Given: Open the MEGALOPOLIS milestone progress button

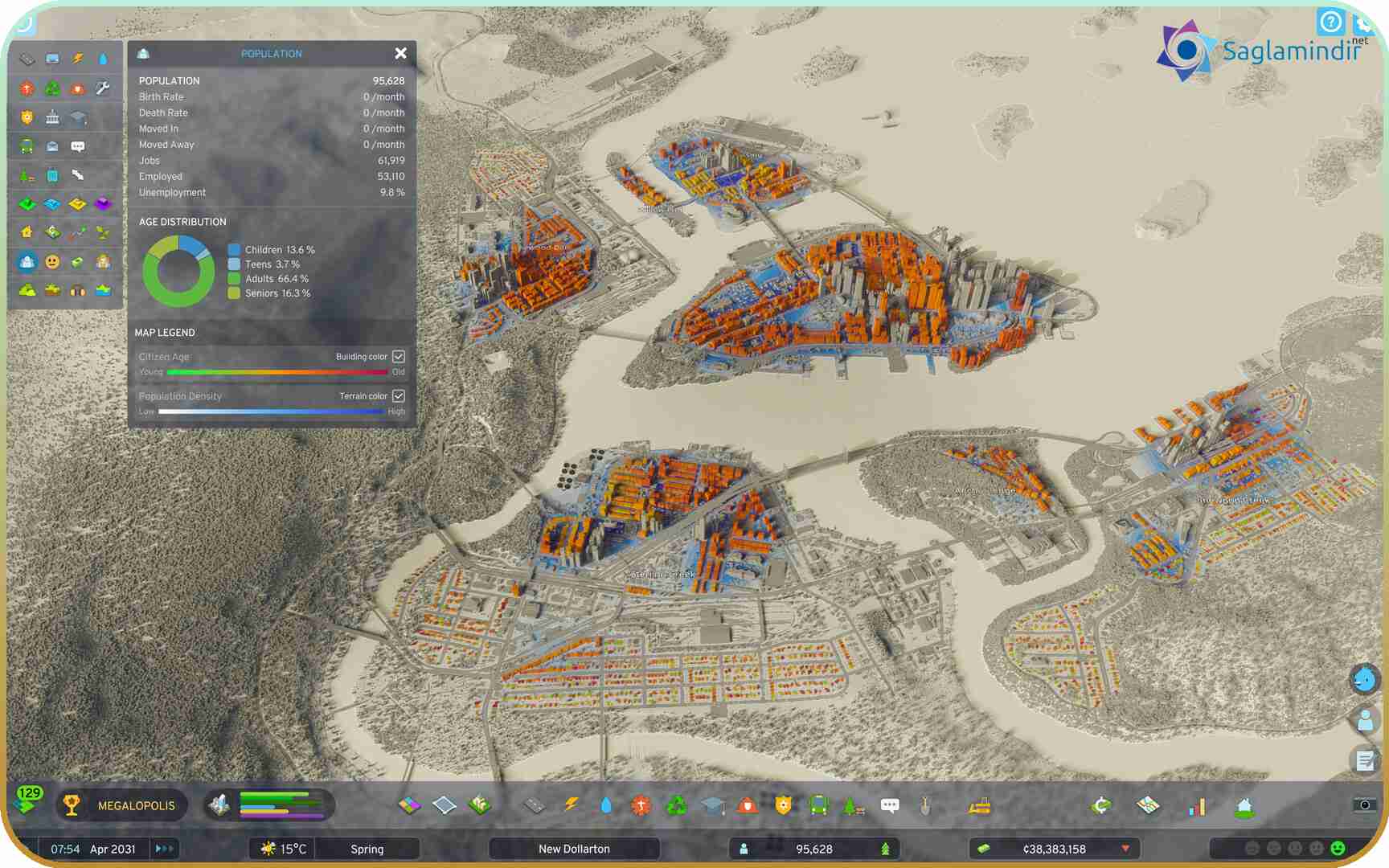Looking at the screenshot, I should [x=122, y=805].
